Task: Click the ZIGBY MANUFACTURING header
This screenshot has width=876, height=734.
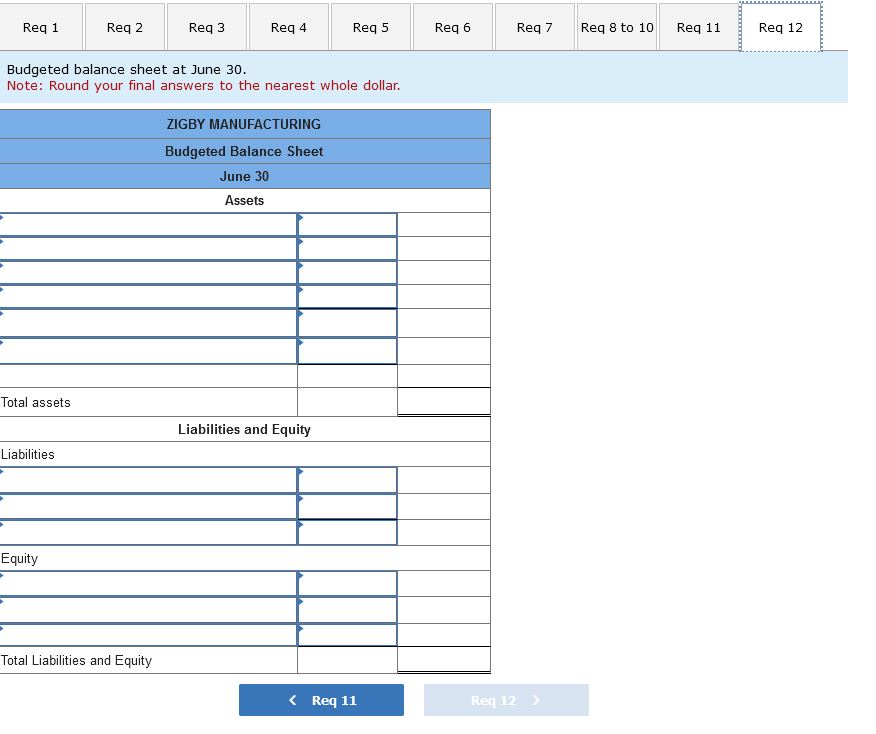Action: pos(244,124)
